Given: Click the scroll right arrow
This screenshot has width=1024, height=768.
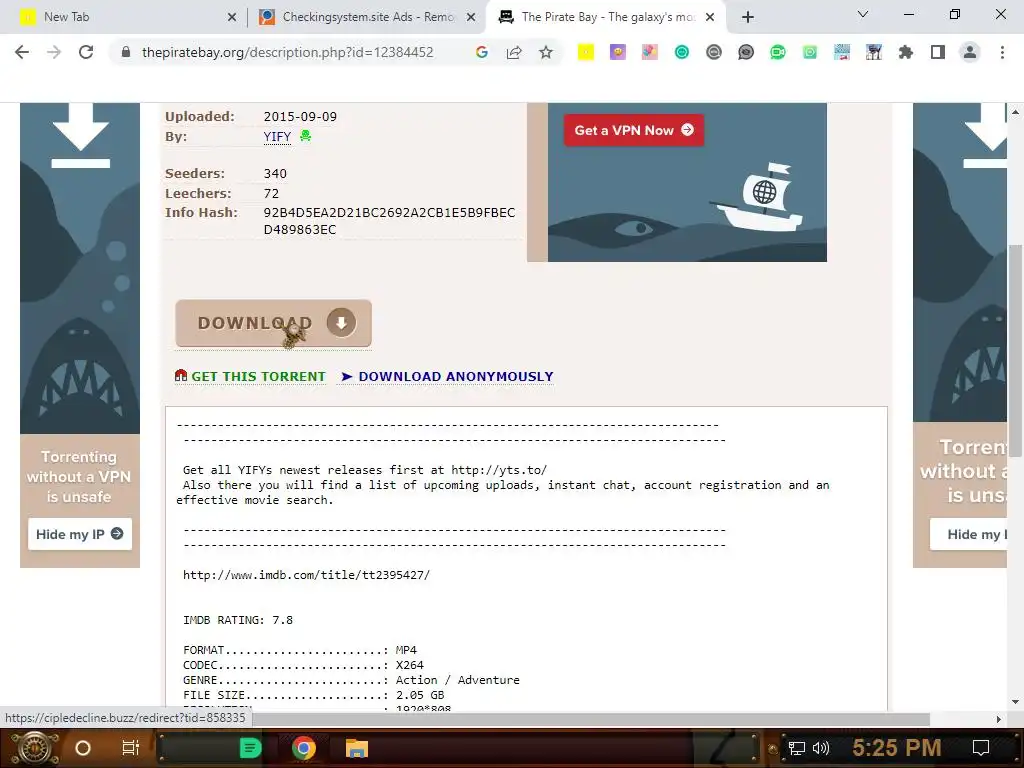Looking at the screenshot, I should coord(999,719).
